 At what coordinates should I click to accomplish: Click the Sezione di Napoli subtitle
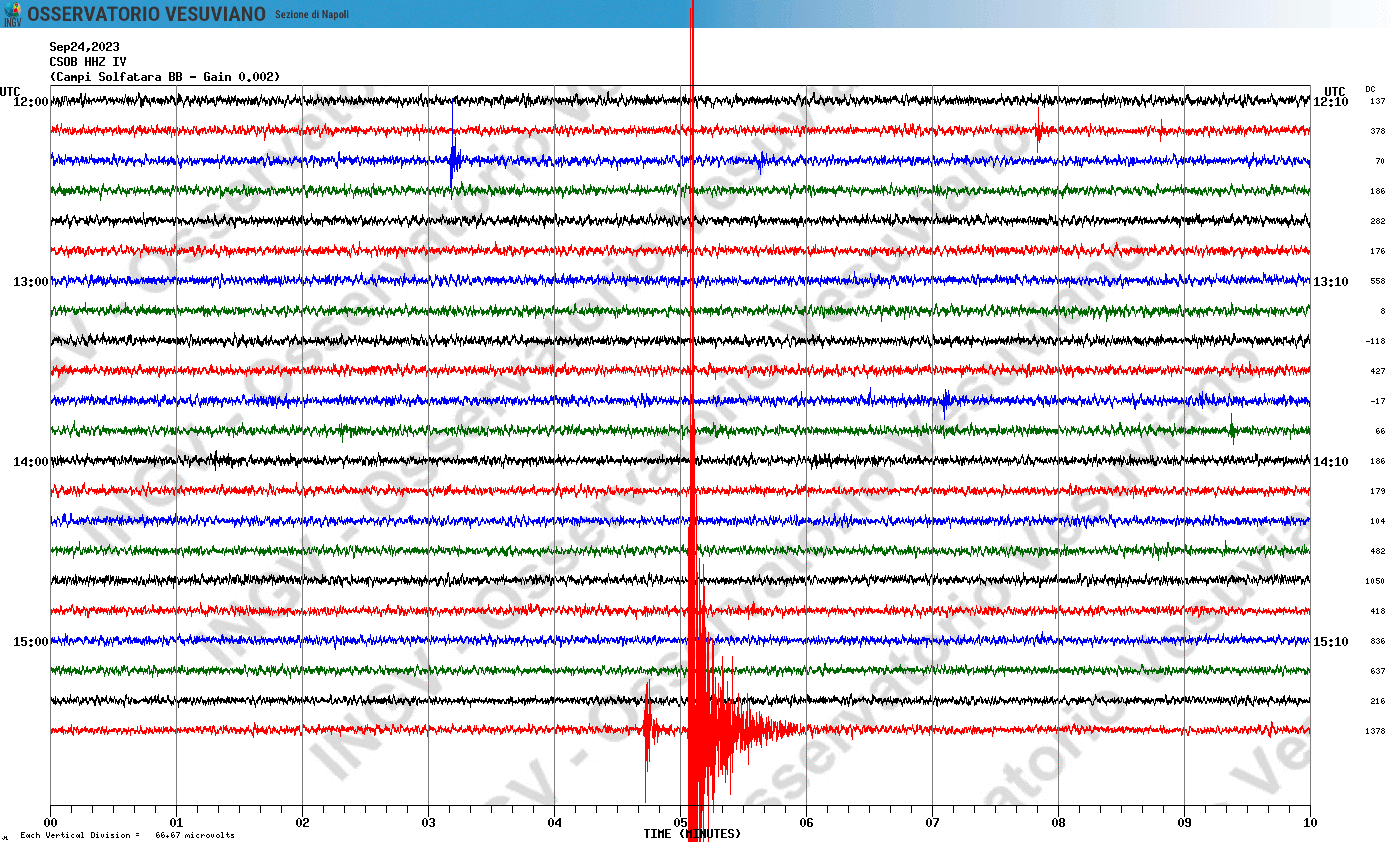click(312, 14)
